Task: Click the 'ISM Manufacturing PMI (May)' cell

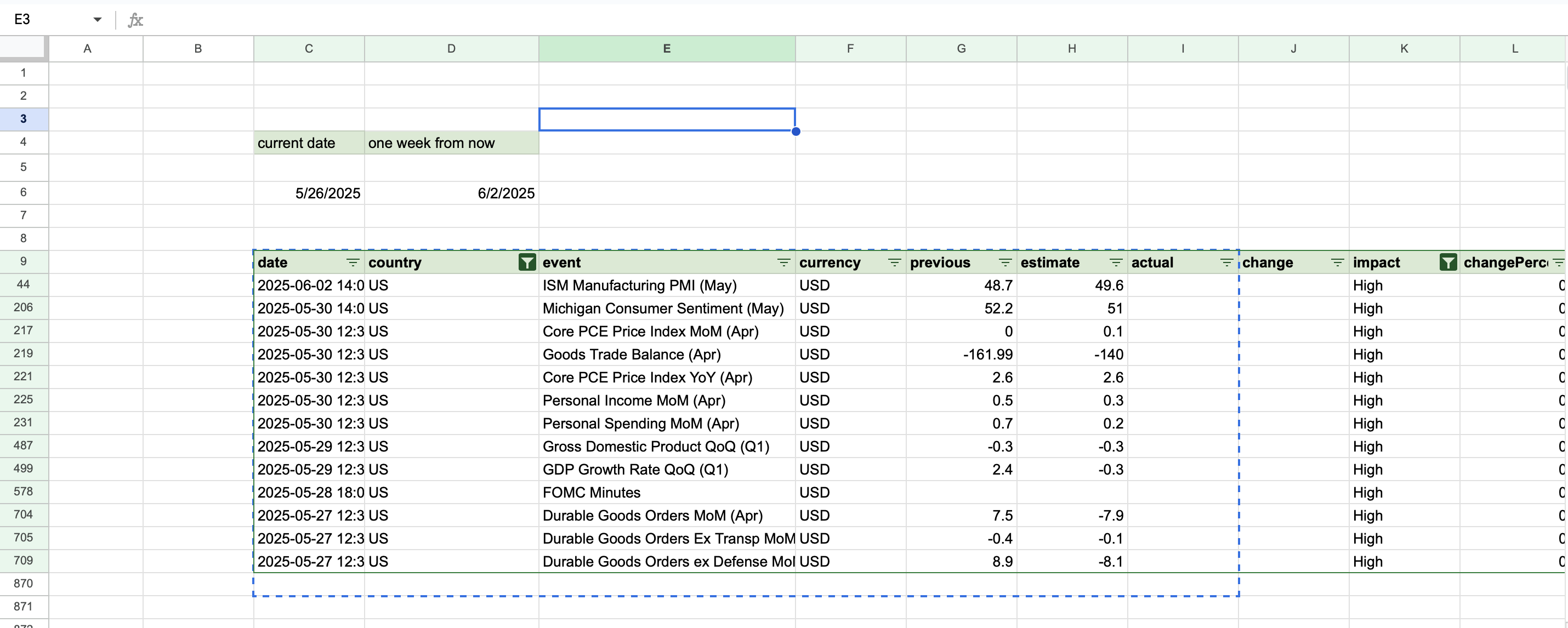Action: [x=667, y=286]
